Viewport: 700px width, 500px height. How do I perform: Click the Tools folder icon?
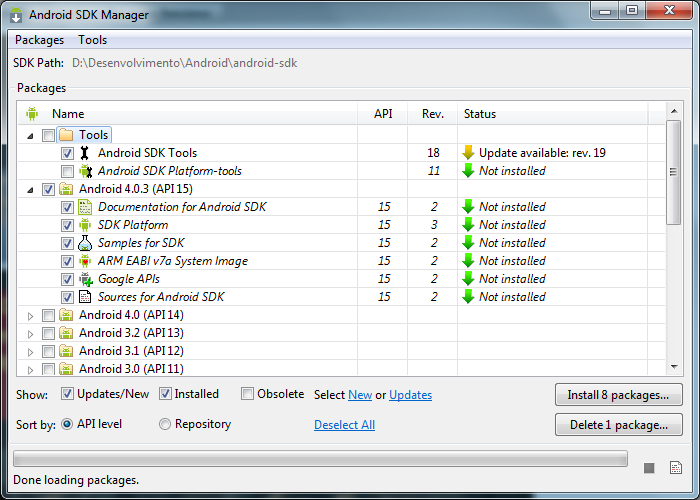point(66,135)
